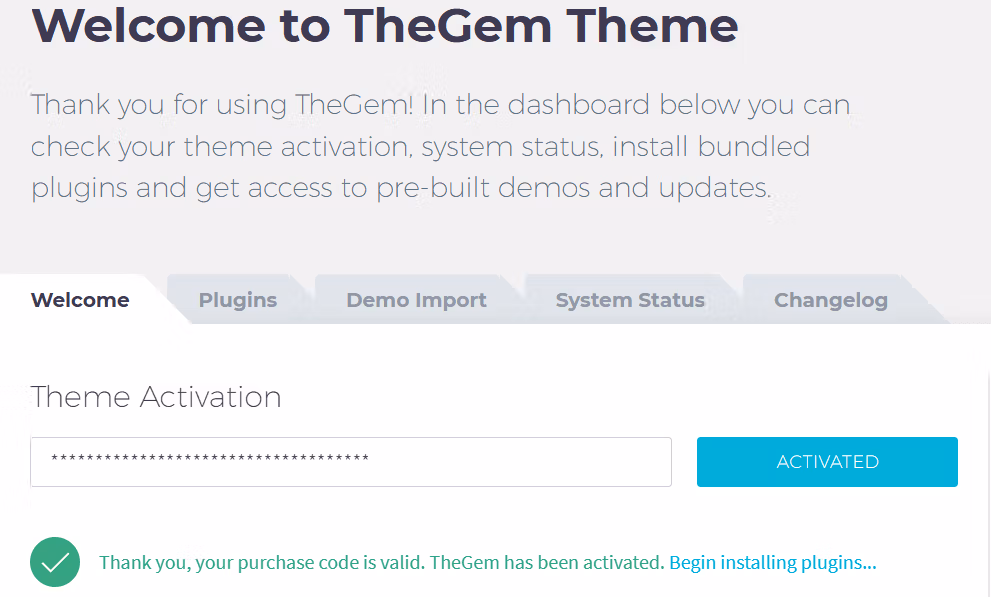The height and width of the screenshot is (597, 991).
Task: Open the Changelog tab
Action: coord(830,299)
